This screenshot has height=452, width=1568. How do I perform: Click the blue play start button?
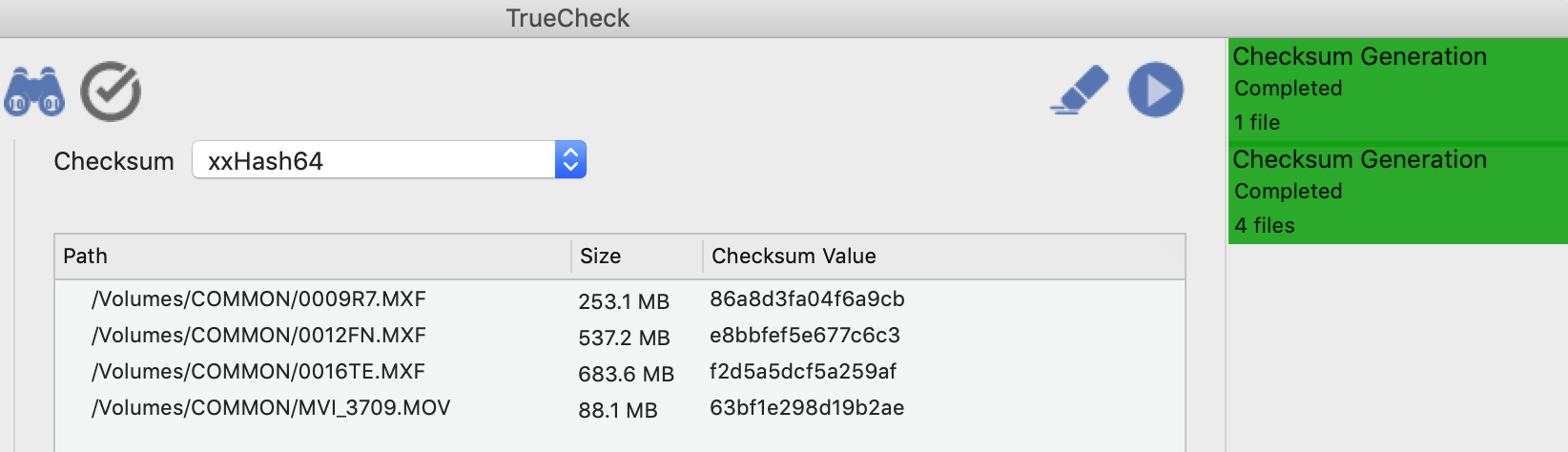pos(1156,91)
